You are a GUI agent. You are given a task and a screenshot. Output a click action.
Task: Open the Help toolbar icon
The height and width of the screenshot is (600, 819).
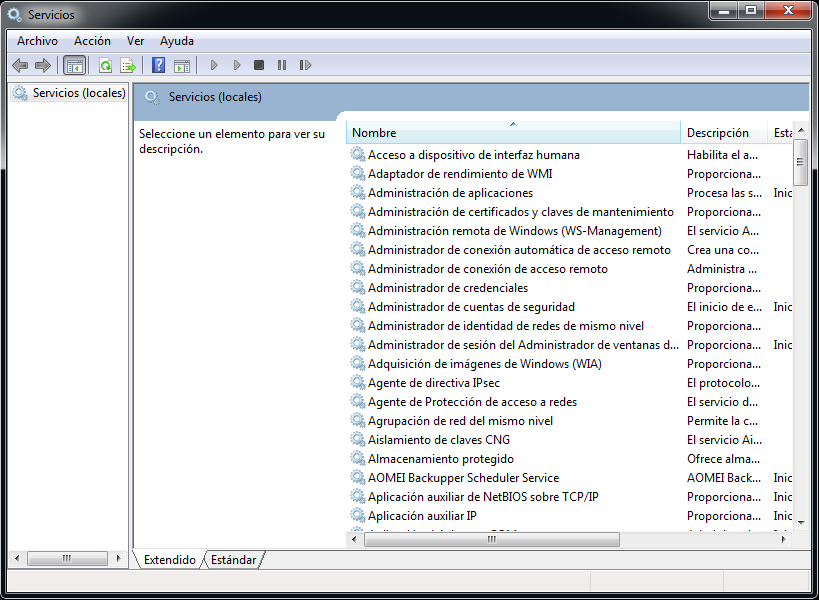click(158, 65)
